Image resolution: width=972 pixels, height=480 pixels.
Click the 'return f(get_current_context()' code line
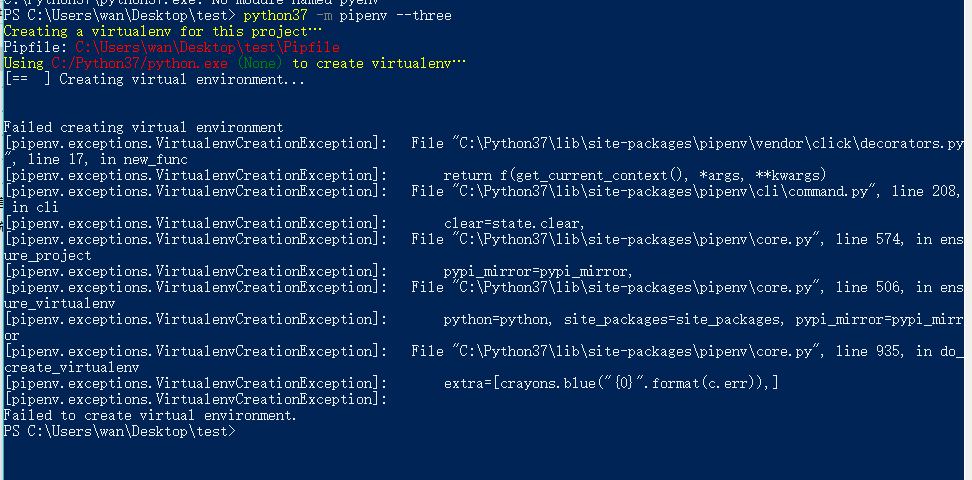(634, 176)
